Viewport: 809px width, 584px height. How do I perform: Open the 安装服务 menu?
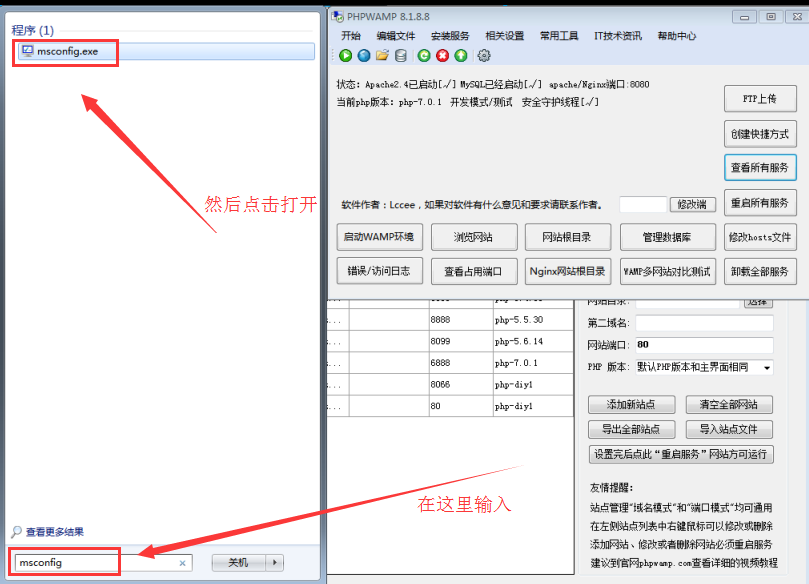pyautogui.click(x=450, y=36)
